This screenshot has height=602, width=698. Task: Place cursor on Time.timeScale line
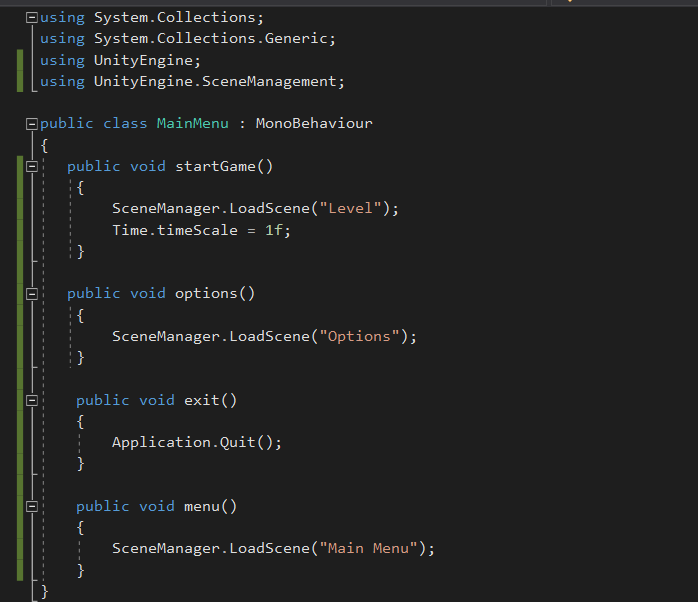[200, 230]
